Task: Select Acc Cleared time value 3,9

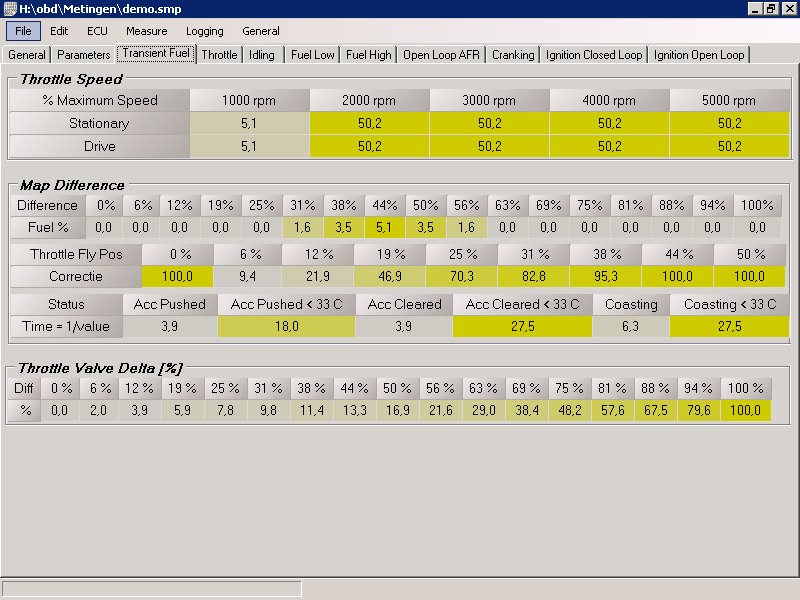Action: (404, 327)
